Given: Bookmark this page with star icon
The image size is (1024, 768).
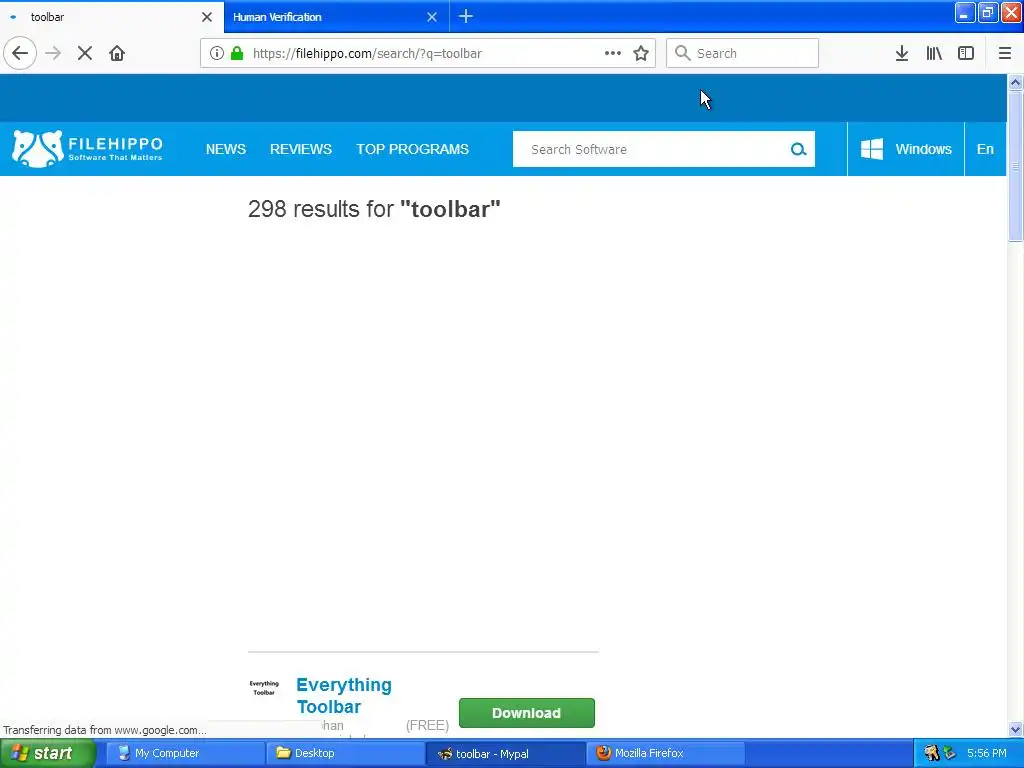Looking at the screenshot, I should click(641, 53).
